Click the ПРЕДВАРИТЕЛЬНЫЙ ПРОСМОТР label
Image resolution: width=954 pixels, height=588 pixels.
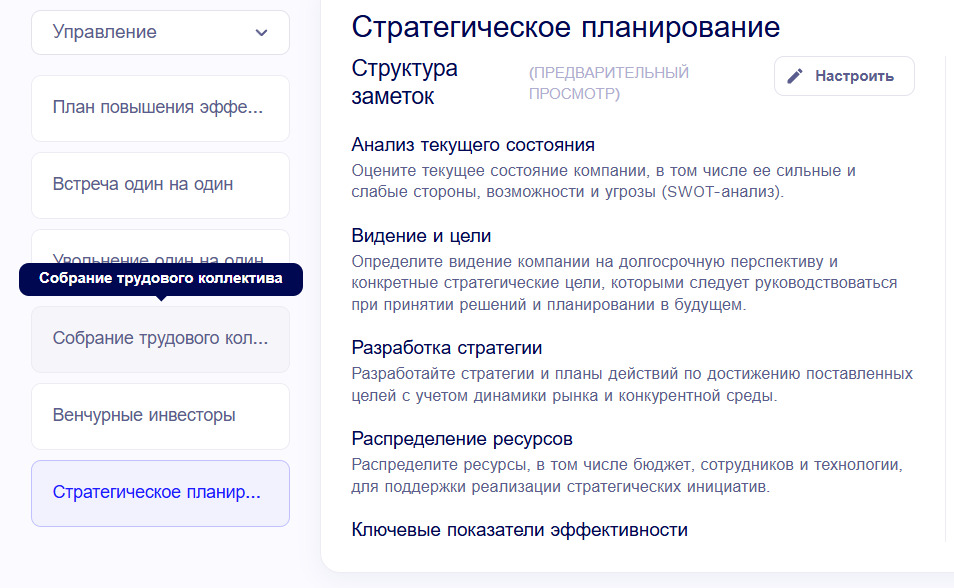tap(608, 83)
